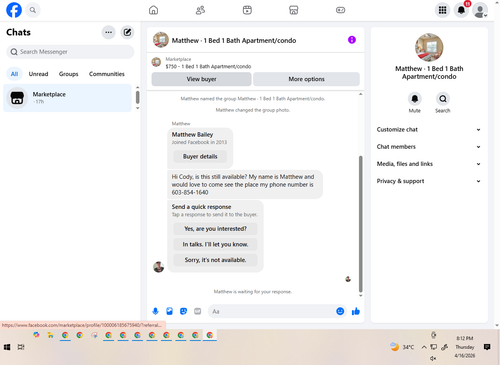Image resolution: width=500 pixels, height=365 pixels.
Task: Open the Copilot icon on the taskbar
Action: tap(36, 335)
